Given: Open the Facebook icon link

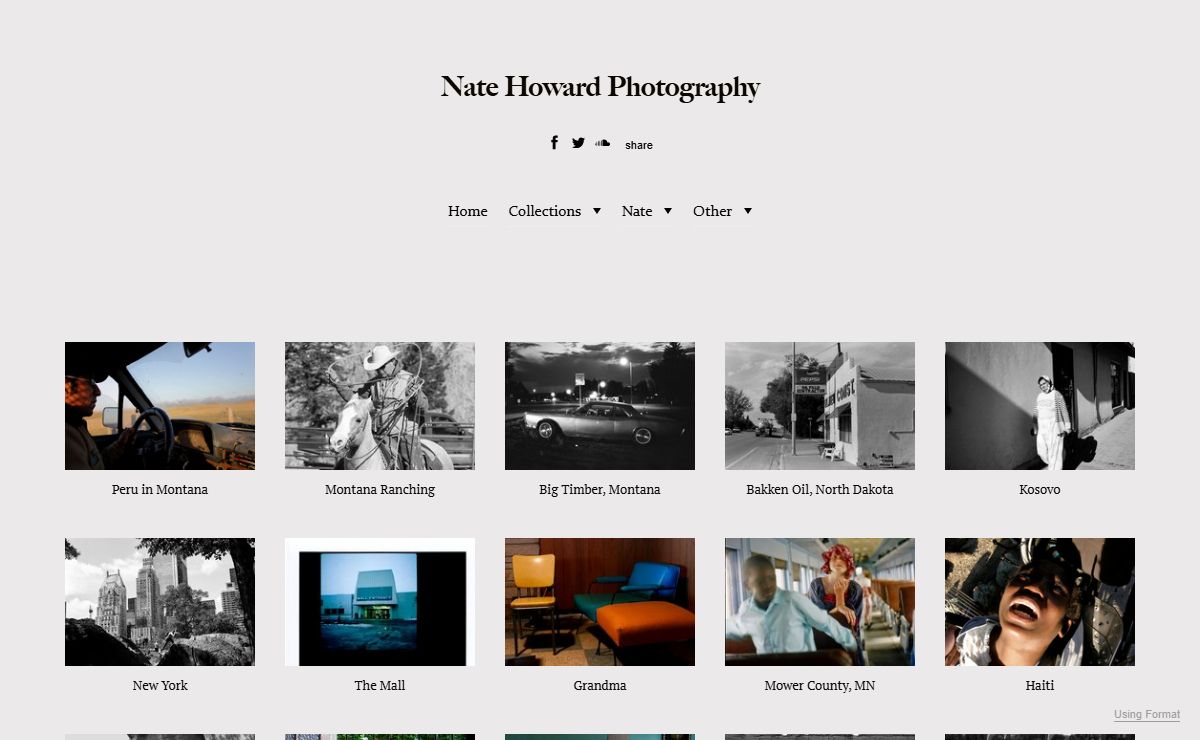Looking at the screenshot, I should coord(555,143).
